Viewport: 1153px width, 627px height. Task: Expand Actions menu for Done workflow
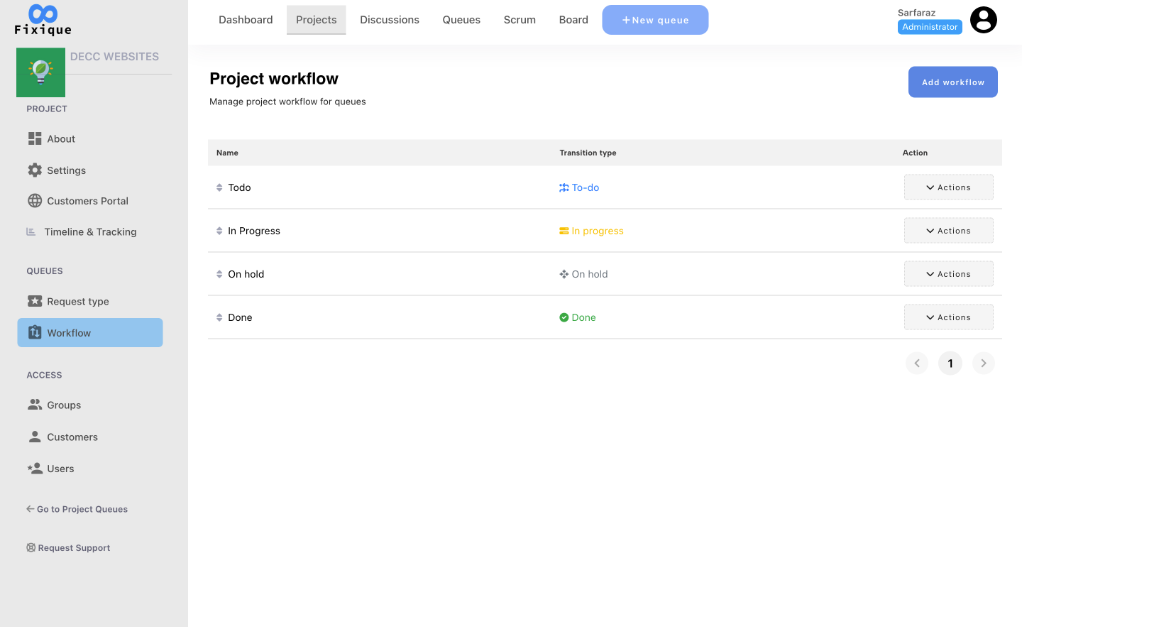(948, 317)
